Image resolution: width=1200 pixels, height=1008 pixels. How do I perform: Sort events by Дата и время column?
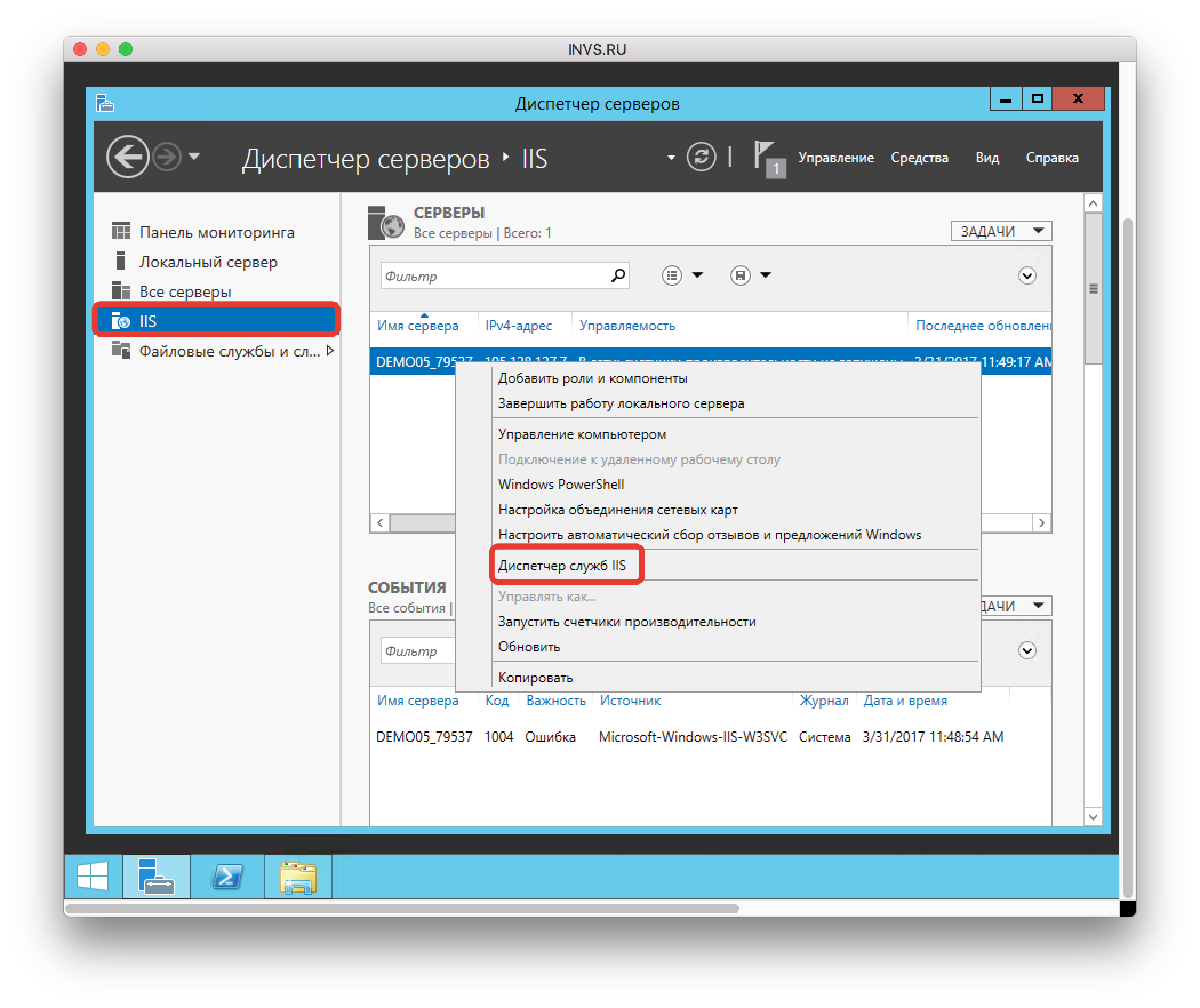[905, 700]
